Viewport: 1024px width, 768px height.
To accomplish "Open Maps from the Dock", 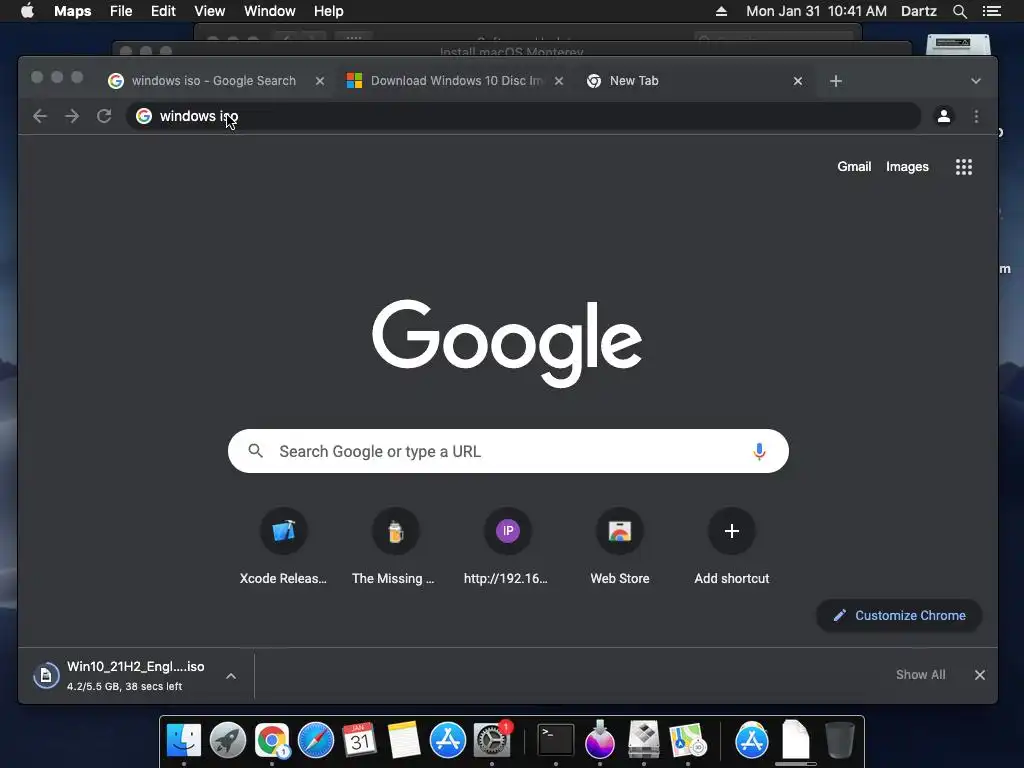I will click(688, 741).
